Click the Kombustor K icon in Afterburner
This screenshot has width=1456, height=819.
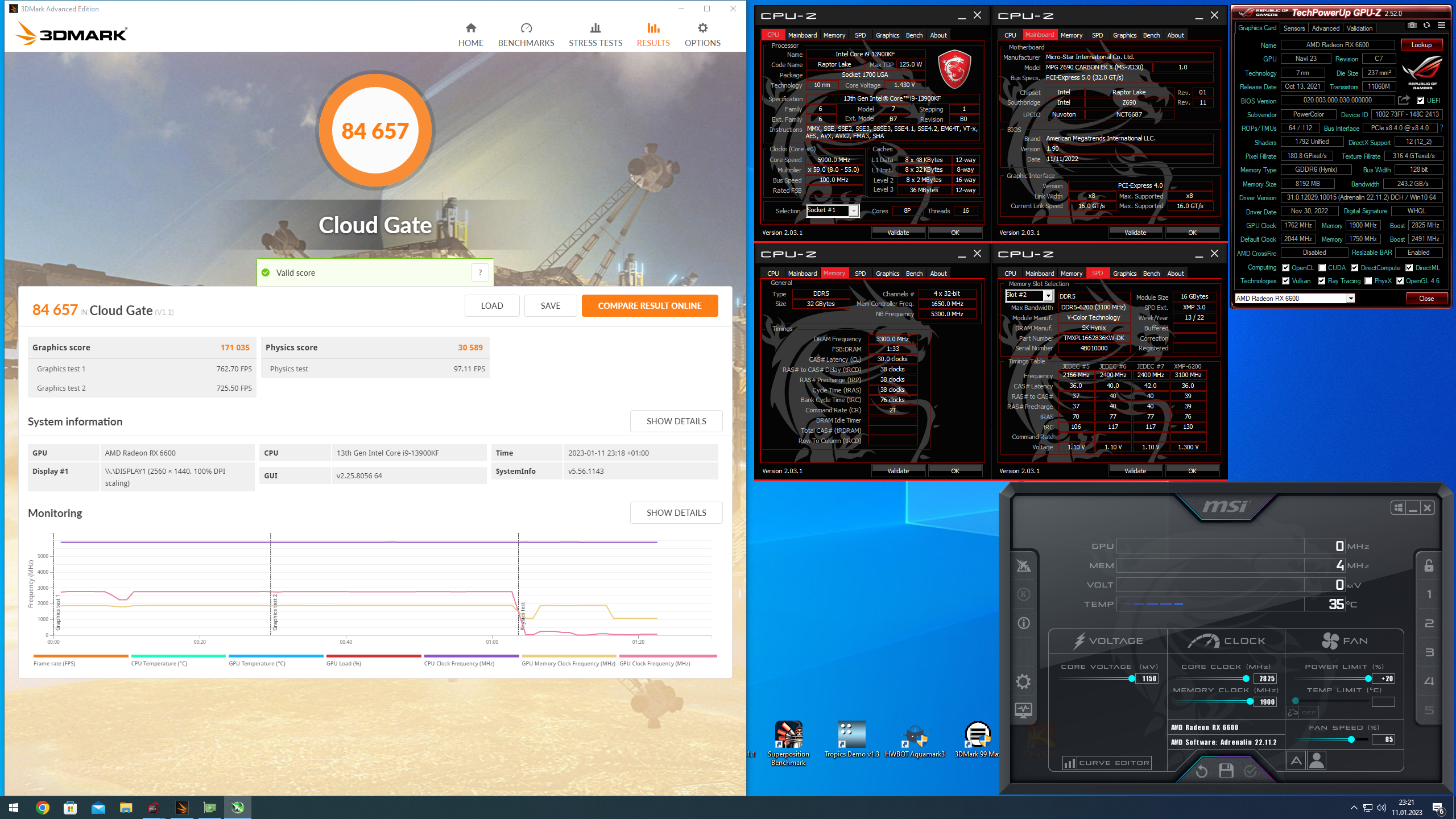click(1023, 594)
